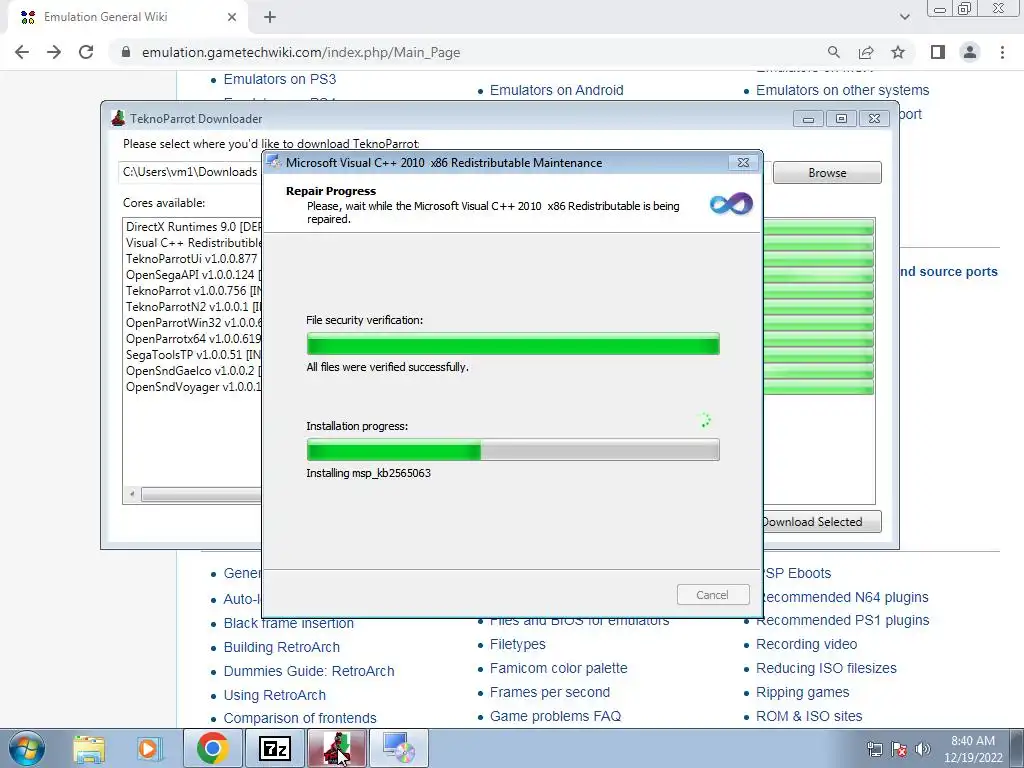
Task: Maximize the TeknoParrot Downloader window
Action: 841,118
